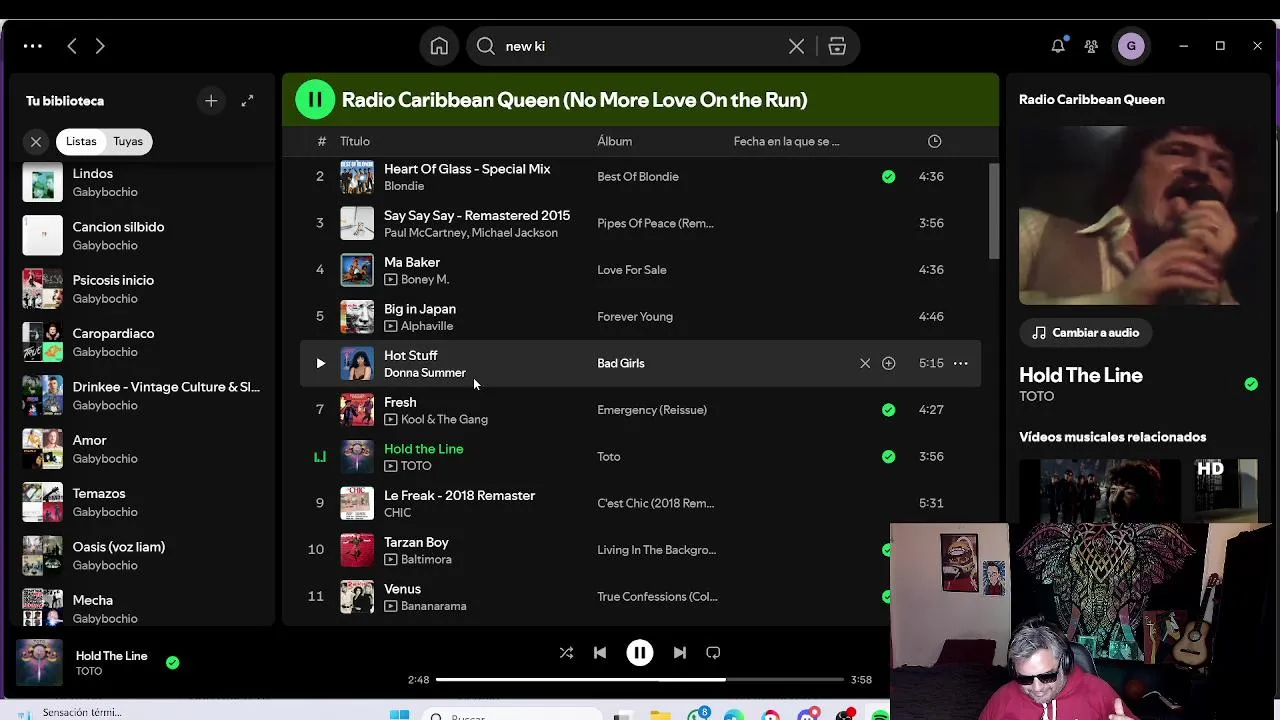The width and height of the screenshot is (1280, 720).
Task: Toggle saved check for Fresh
Action: click(x=888, y=410)
